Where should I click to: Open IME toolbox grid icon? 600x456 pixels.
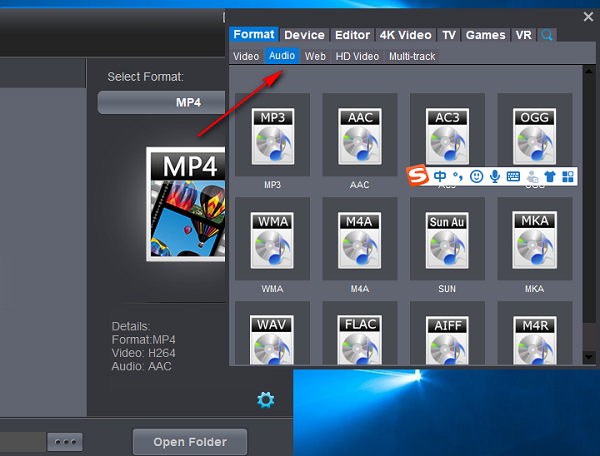(568, 176)
